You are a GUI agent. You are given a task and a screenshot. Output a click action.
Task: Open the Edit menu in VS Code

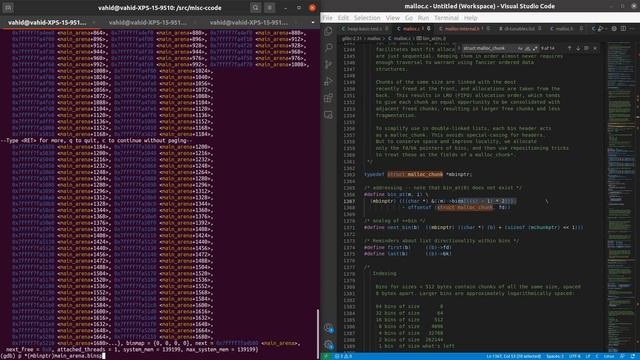pos(343,18)
